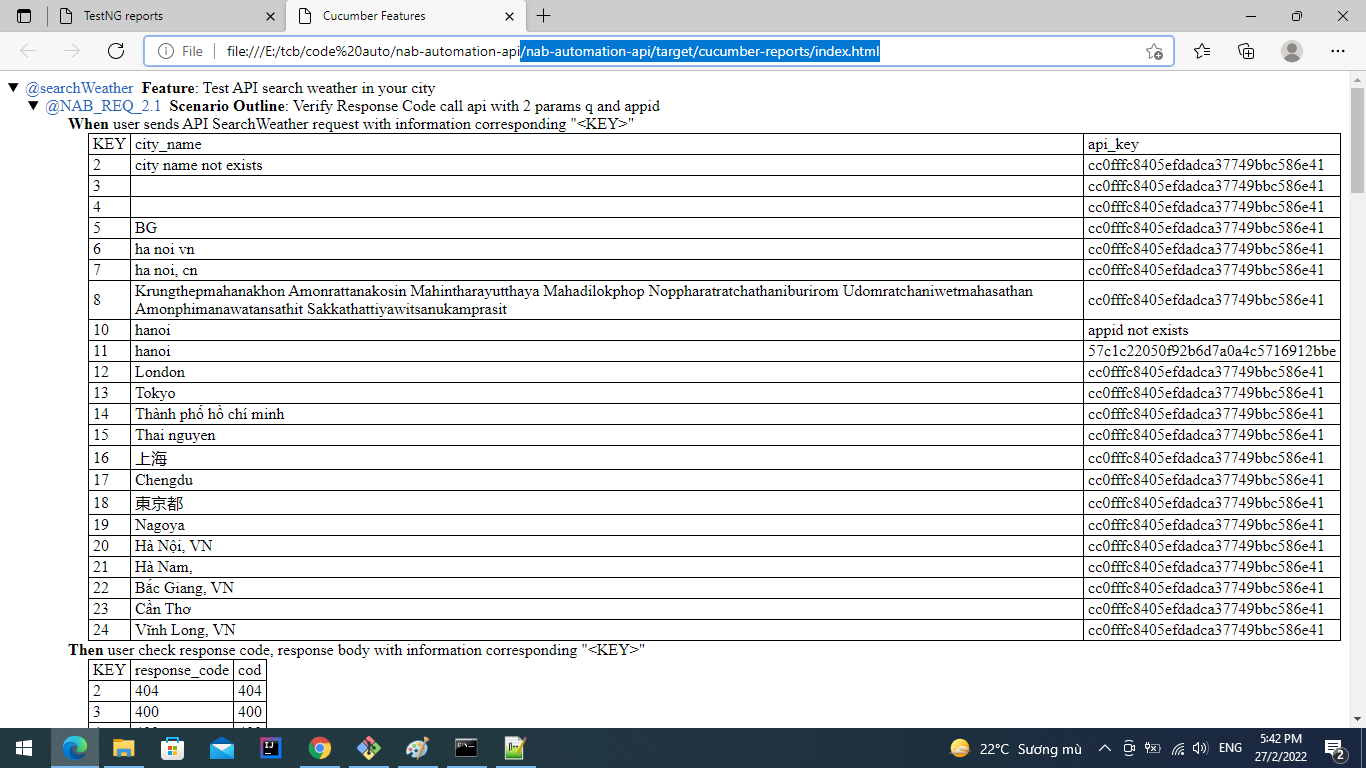Open the network status tray icon
This screenshot has height=768, width=1366.
click(1177, 748)
